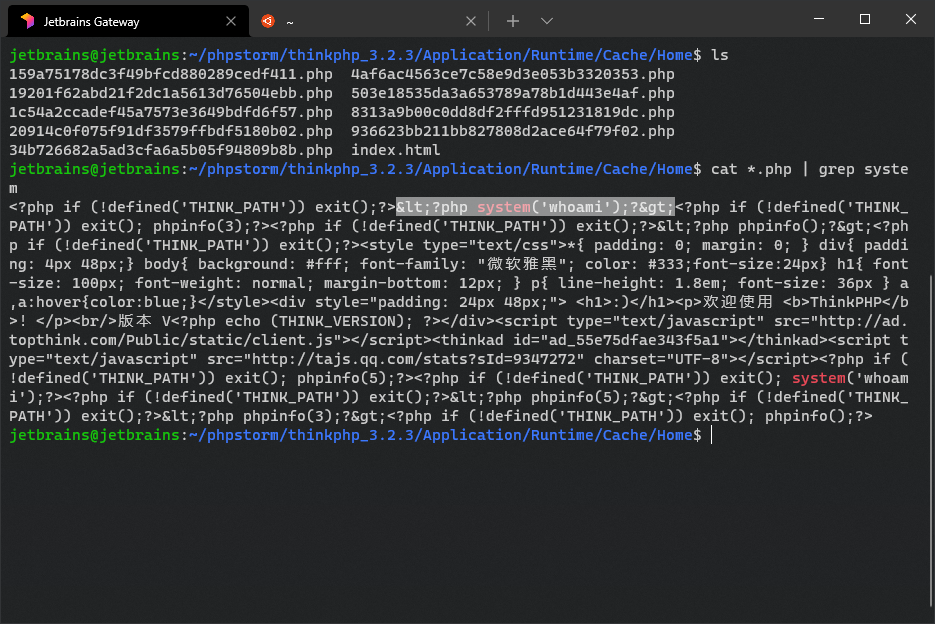Click file 936623bb211bb827808d2ace64f79f02.php

tap(513, 132)
